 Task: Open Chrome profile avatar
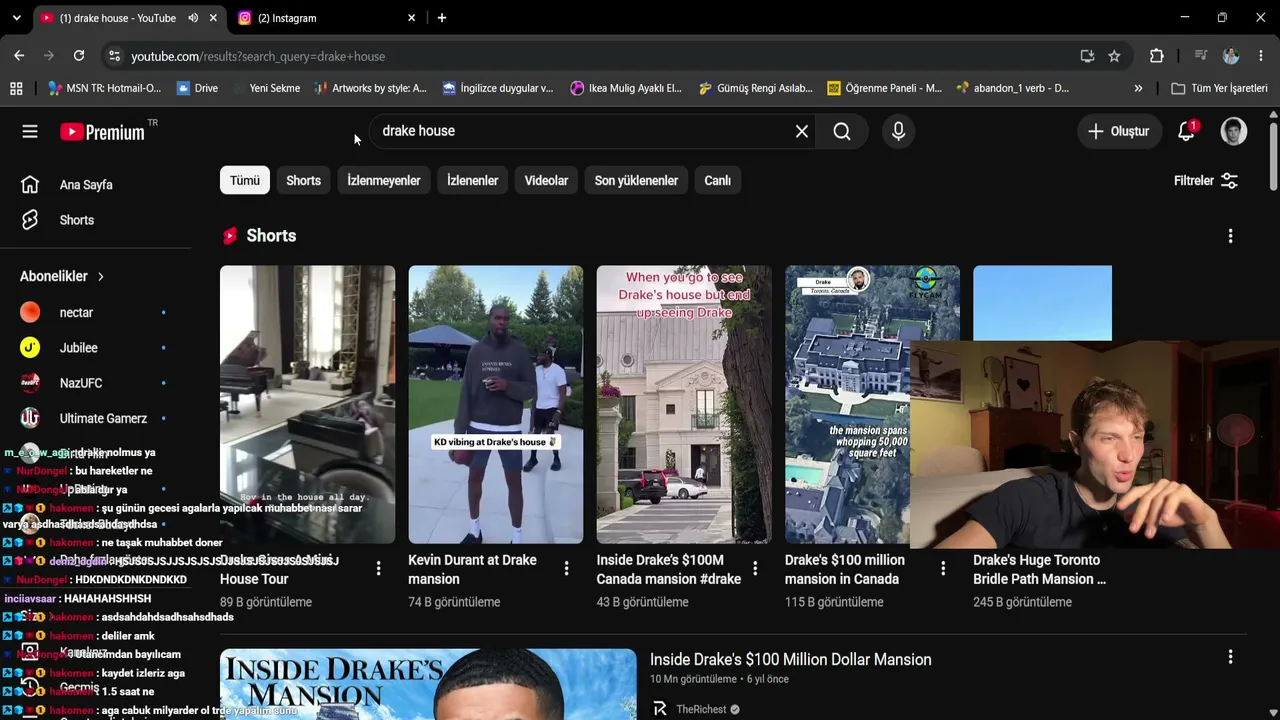1231,56
